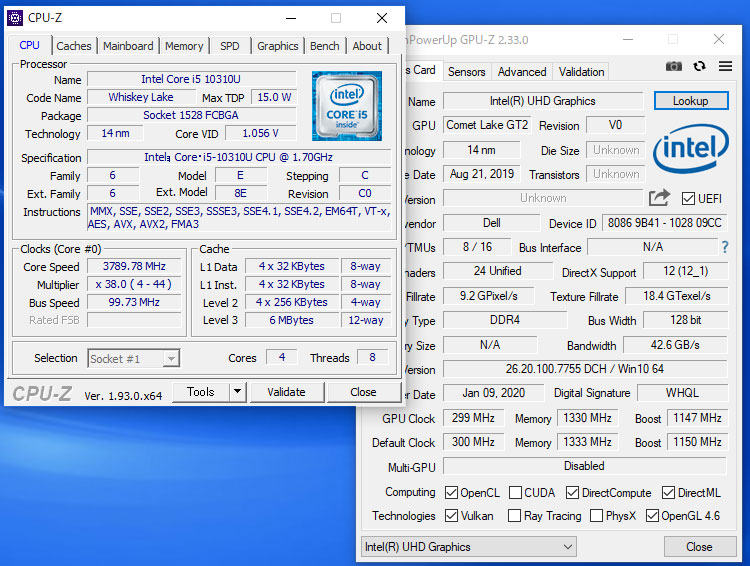The image size is (750, 566).
Task: Switch to the Memory tab in CPU-Z
Action: (x=184, y=46)
